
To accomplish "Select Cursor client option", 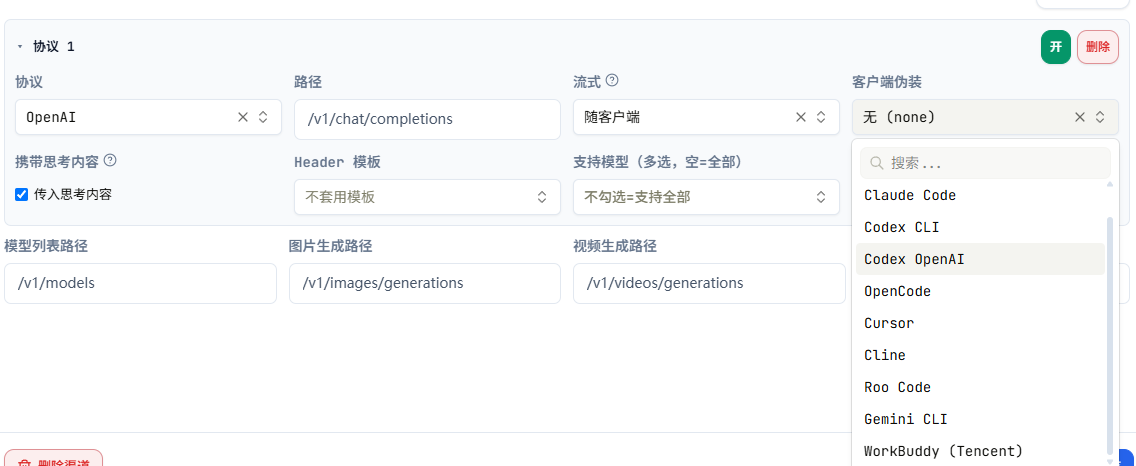I will tap(980, 323).
